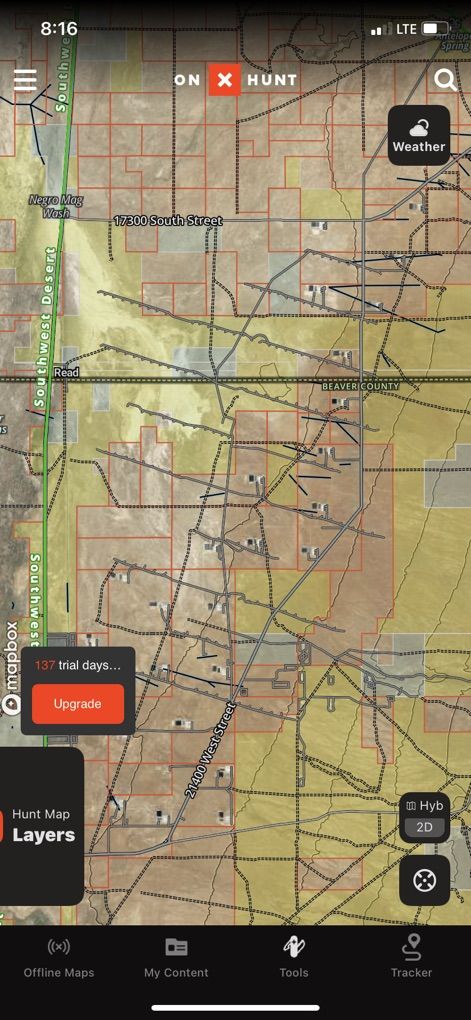Tap the onX Hunt logo
471x1020 pixels.
point(236,80)
